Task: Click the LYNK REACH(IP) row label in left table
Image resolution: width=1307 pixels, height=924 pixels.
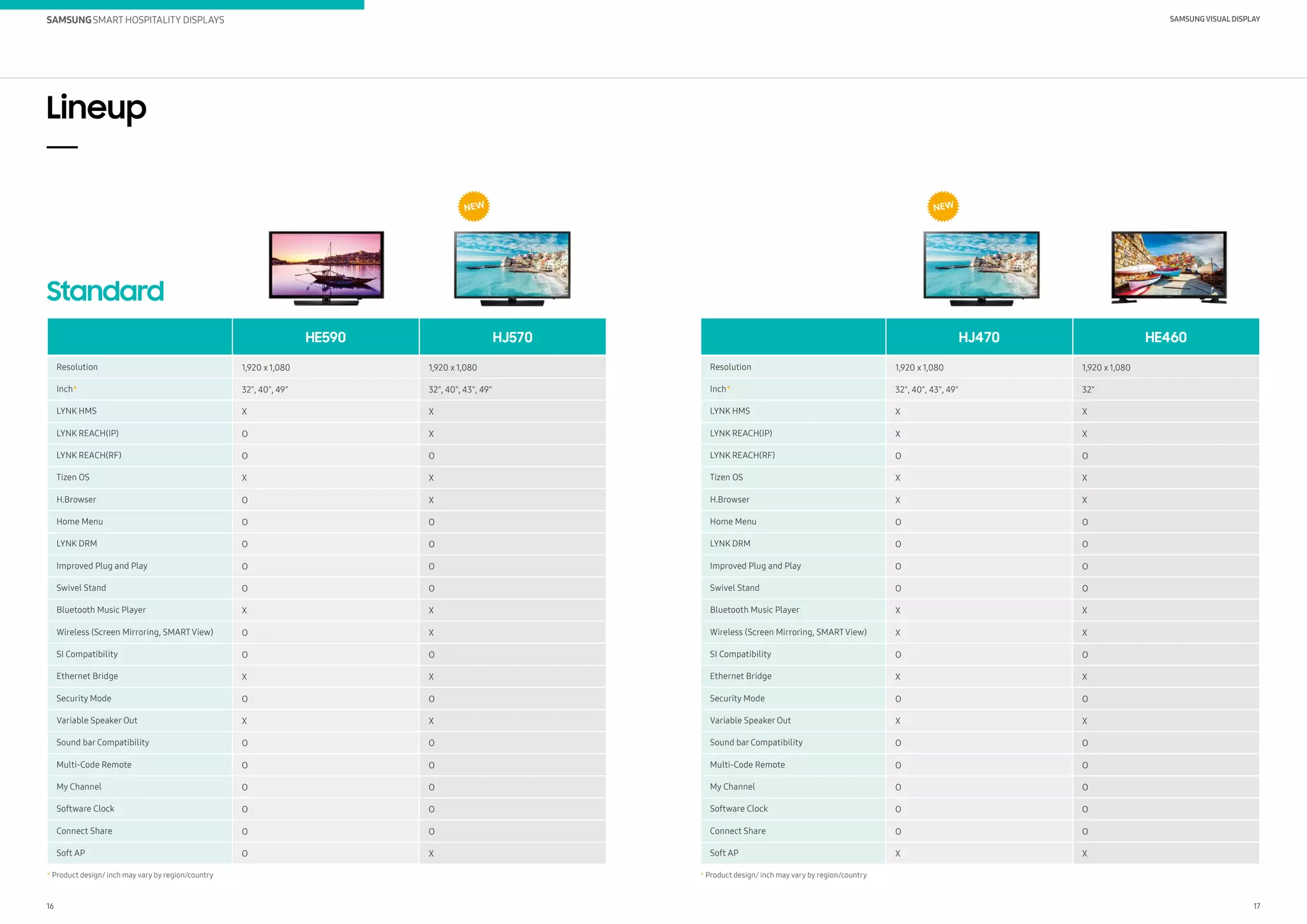Action: (87, 433)
